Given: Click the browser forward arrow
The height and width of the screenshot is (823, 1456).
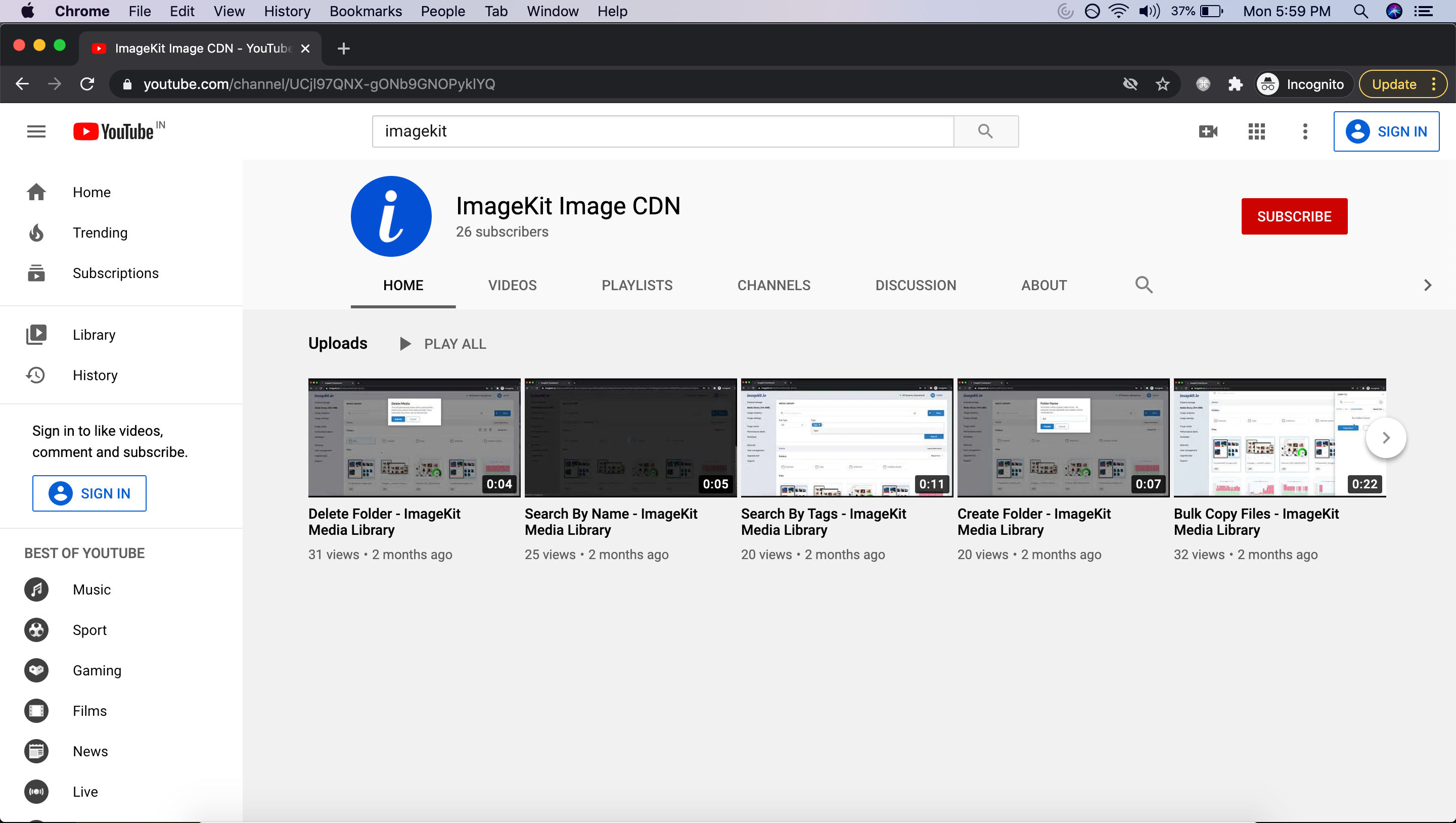Looking at the screenshot, I should tap(54, 84).
